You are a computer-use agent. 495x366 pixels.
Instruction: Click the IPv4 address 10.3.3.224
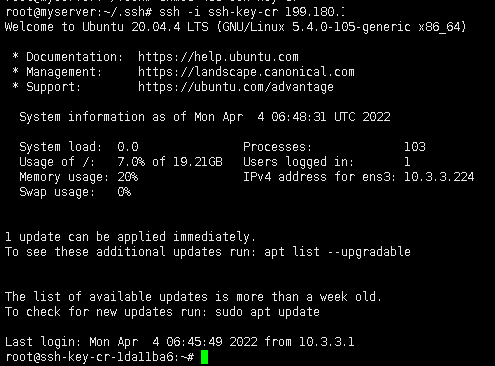[x=439, y=177]
